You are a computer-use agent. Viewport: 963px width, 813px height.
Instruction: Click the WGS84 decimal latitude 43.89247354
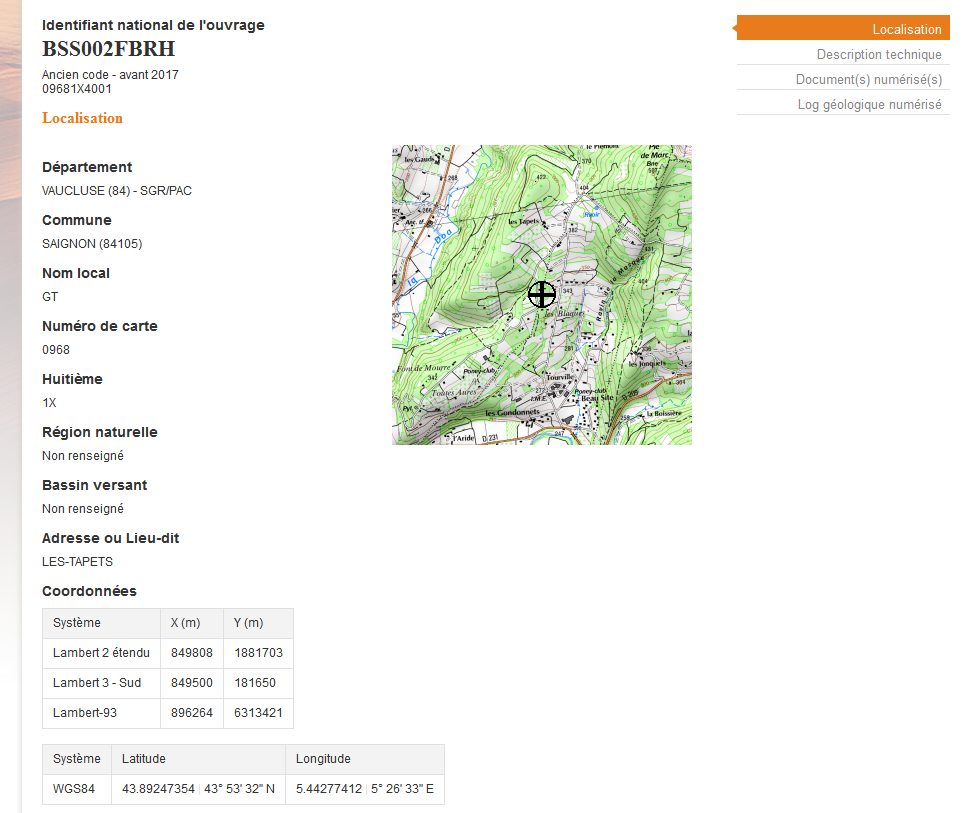(158, 789)
